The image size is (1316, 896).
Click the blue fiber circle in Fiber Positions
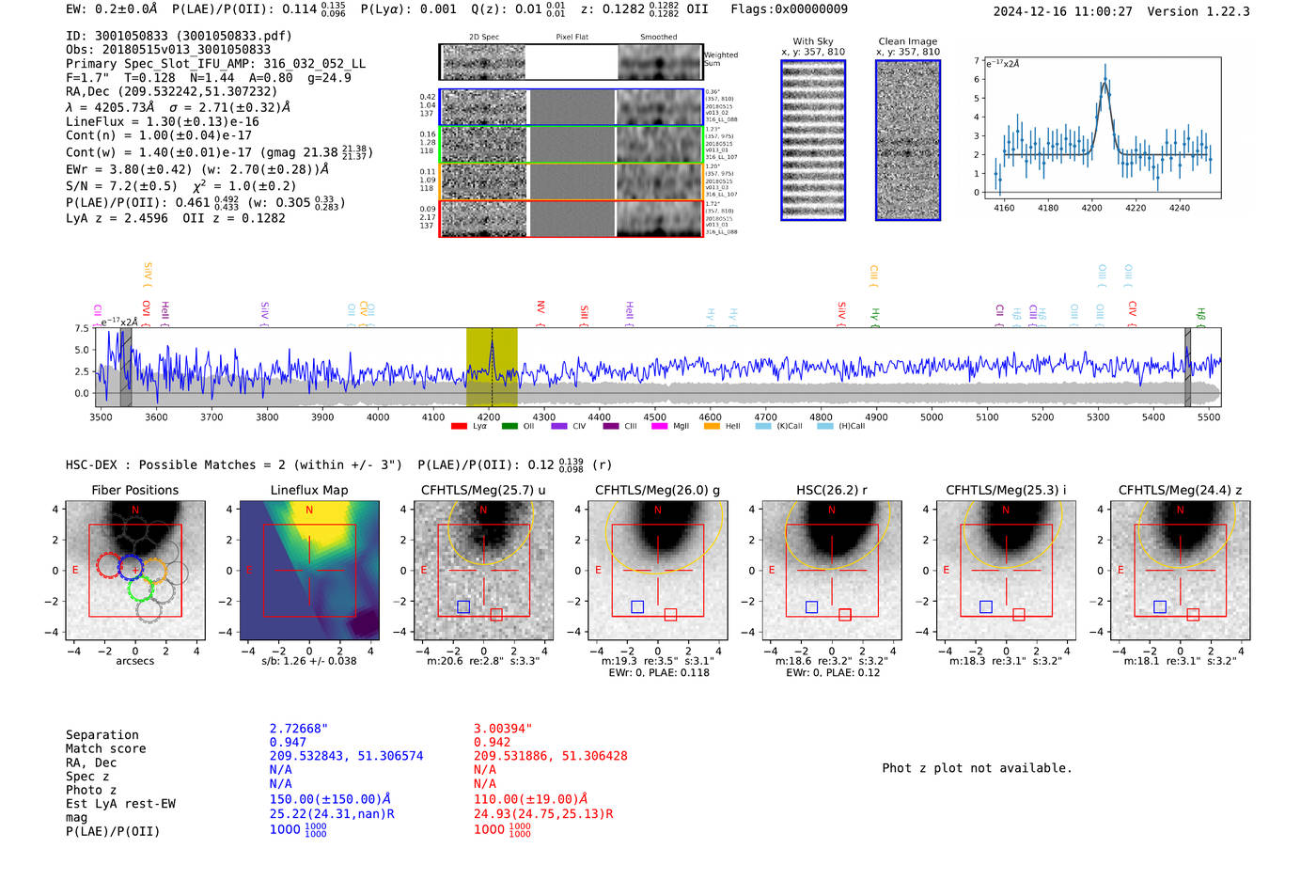click(131, 568)
